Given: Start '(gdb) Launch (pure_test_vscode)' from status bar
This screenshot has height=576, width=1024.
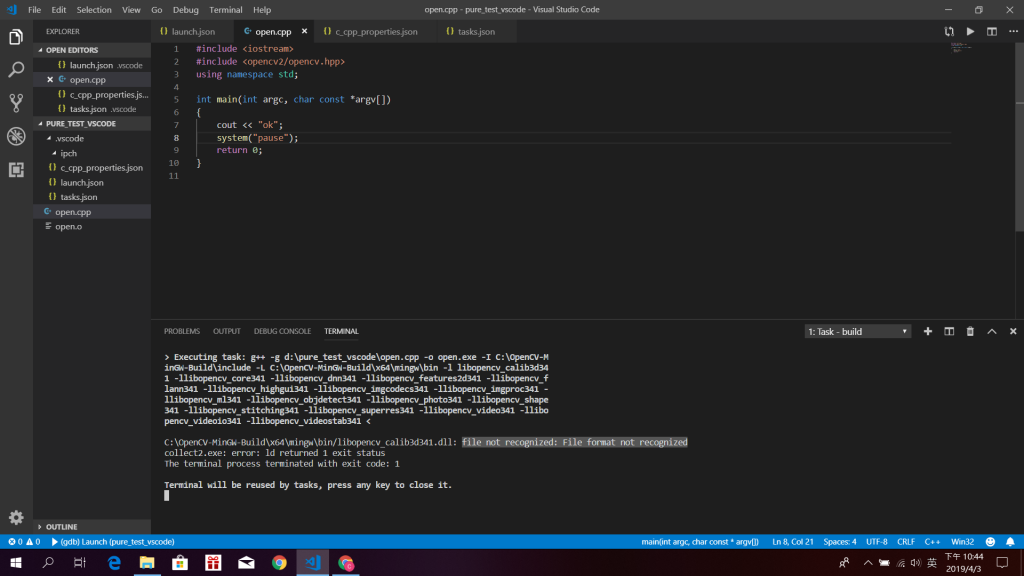Looking at the screenshot, I should [113, 541].
